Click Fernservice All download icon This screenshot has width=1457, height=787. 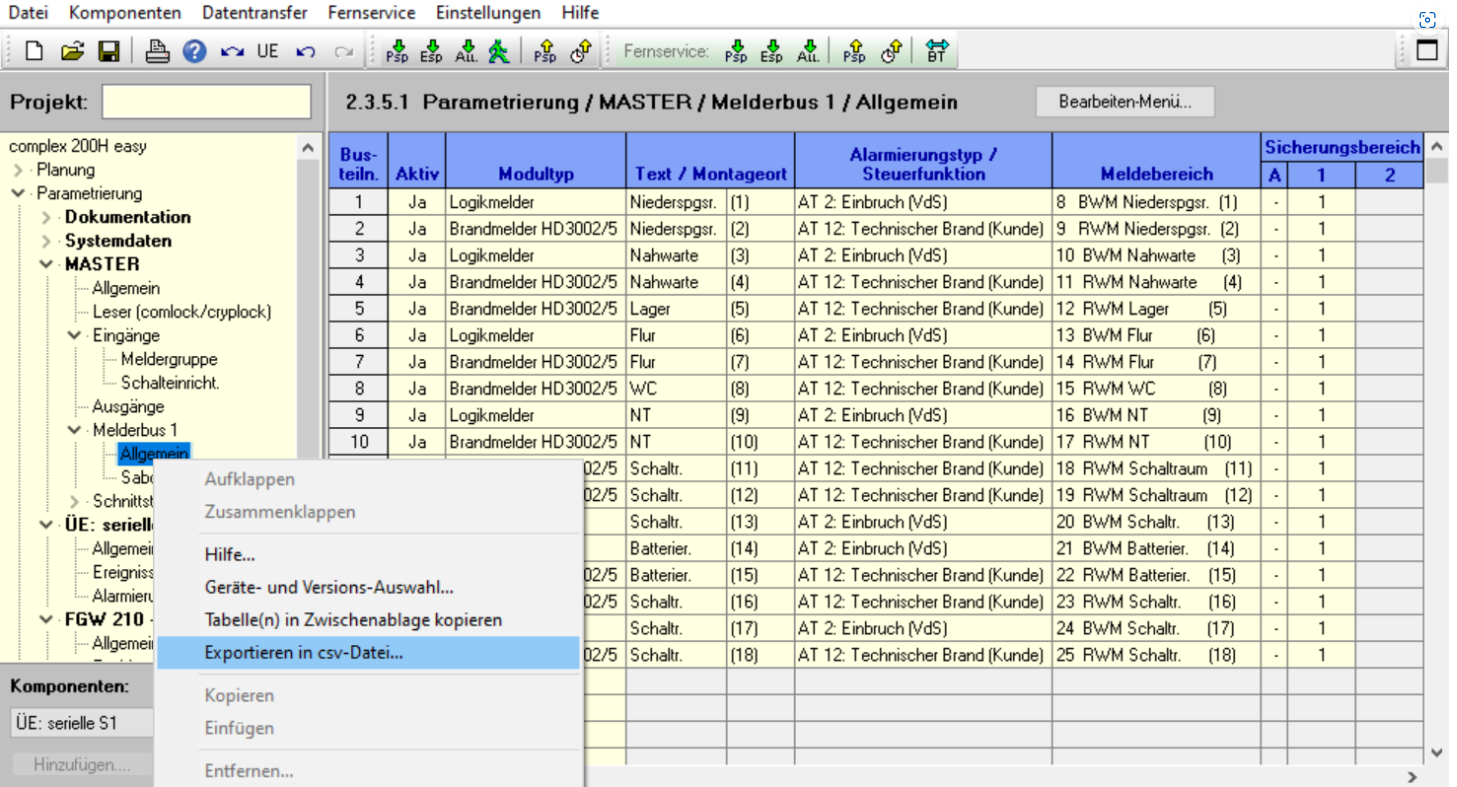coord(809,51)
